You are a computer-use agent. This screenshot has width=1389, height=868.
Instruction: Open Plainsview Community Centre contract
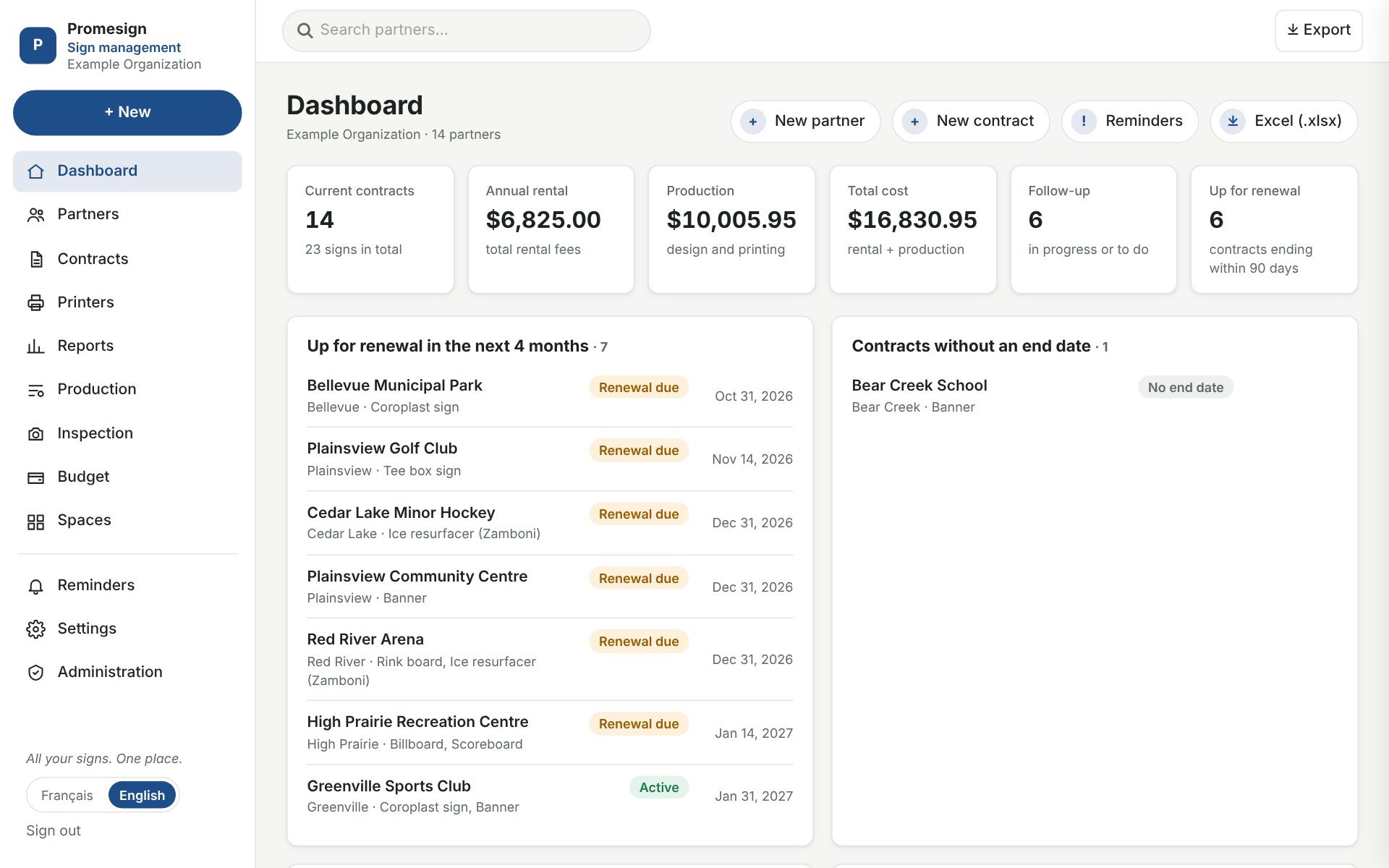(550, 587)
